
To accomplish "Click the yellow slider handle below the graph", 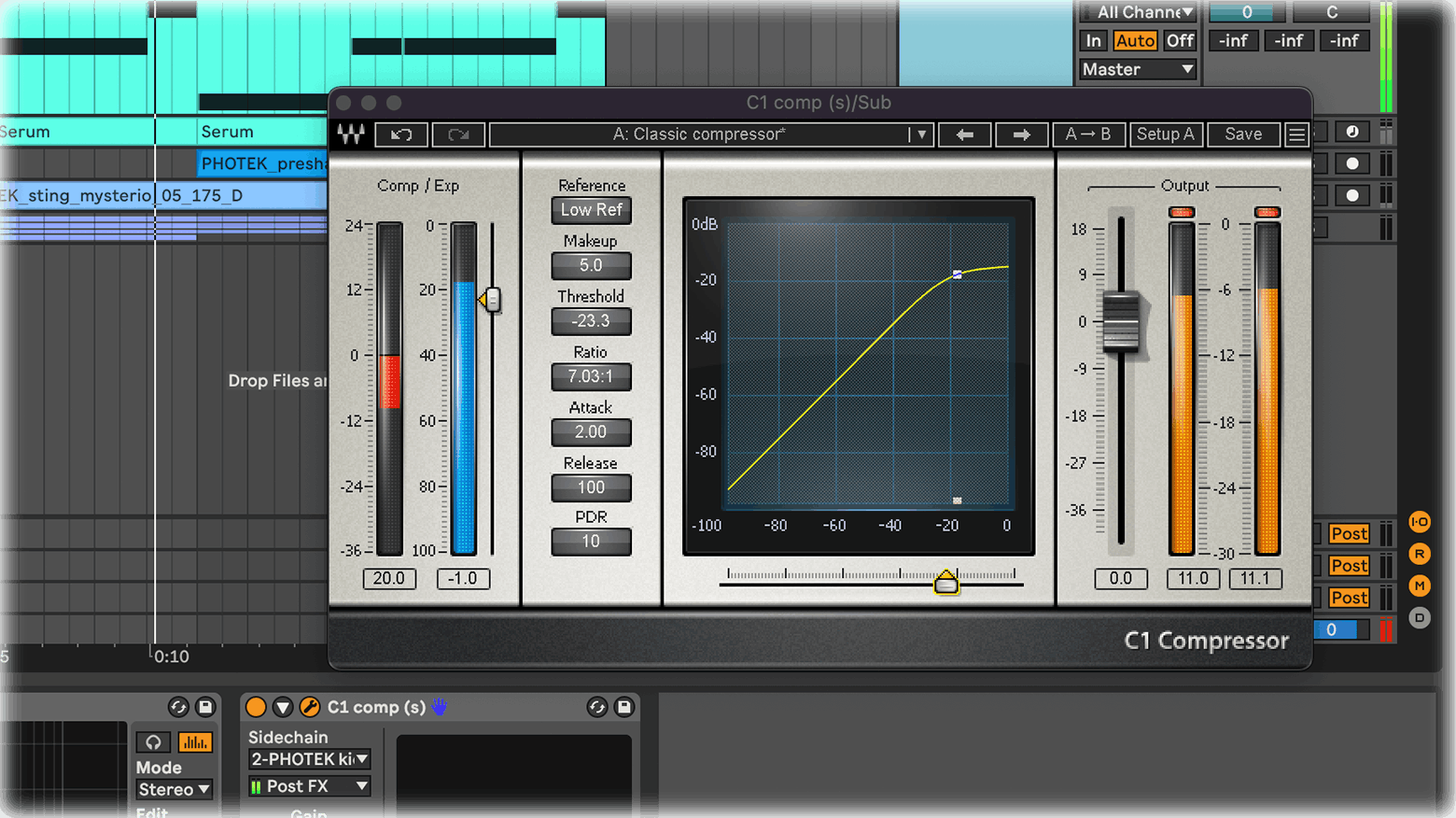I will pyautogui.click(x=945, y=582).
